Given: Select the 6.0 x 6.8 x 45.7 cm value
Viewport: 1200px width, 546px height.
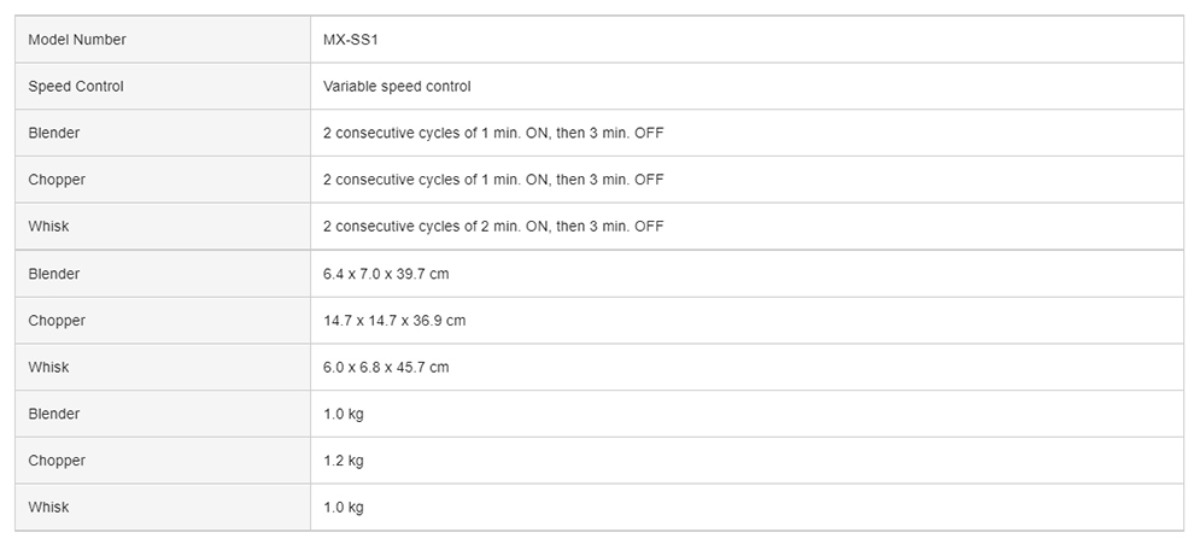Looking at the screenshot, I should point(386,367).
